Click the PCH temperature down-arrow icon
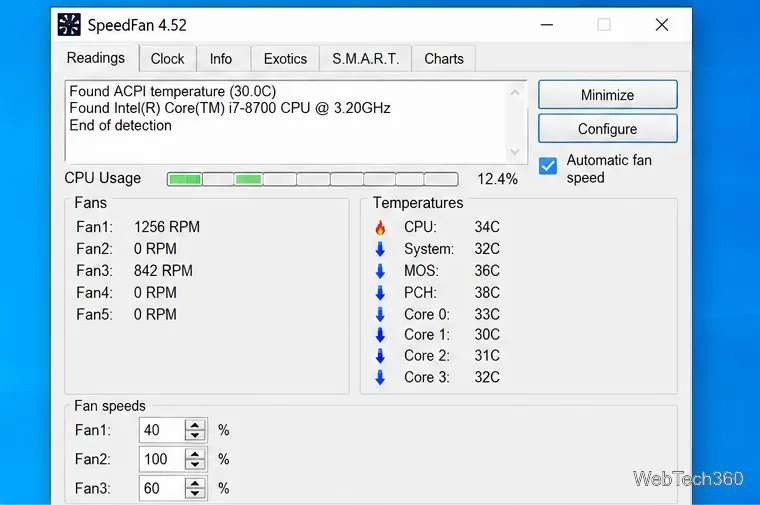 coord(380,293)
